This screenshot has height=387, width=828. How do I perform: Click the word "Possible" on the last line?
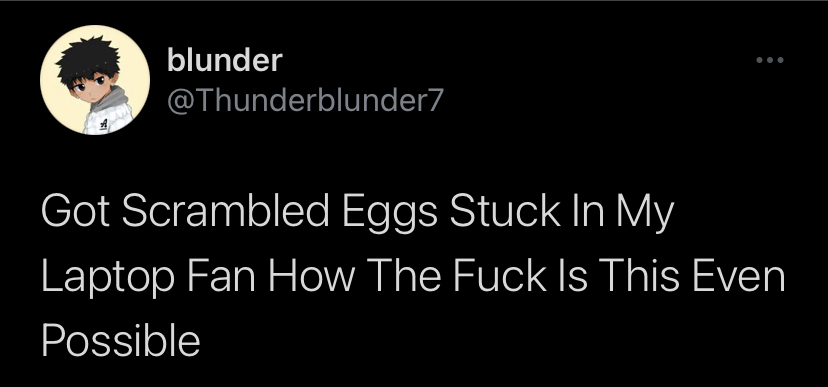pyautogui.click(x=121, y=340)
